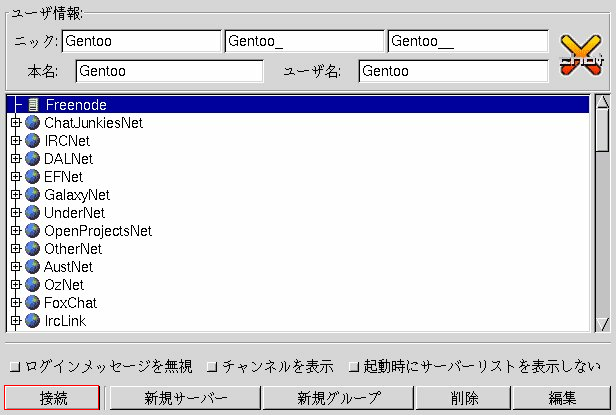
Task: Select the OtherNet network name
Action: coord(73,249)
